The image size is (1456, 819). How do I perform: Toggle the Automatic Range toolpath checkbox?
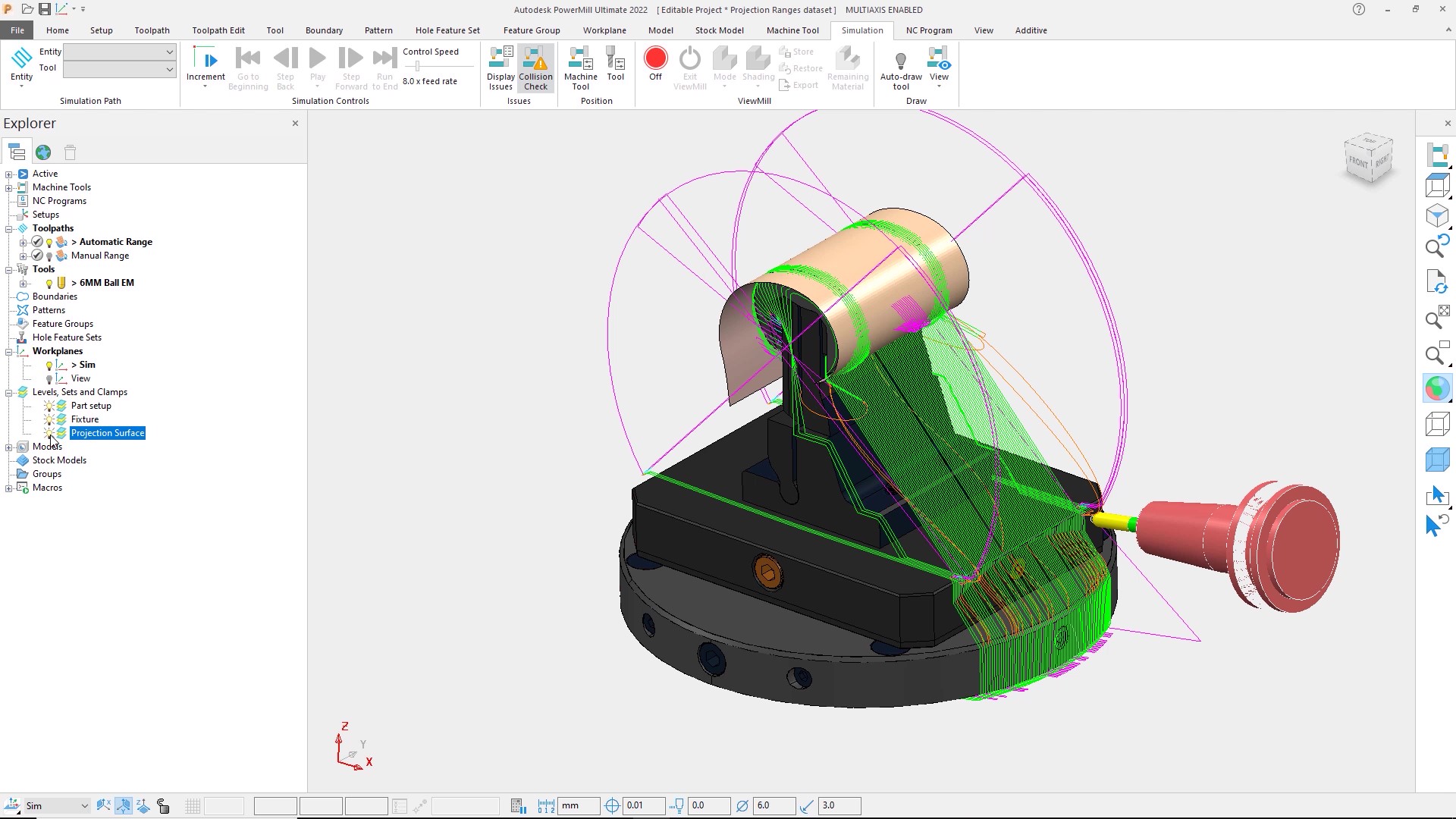[x=36, y=242]
